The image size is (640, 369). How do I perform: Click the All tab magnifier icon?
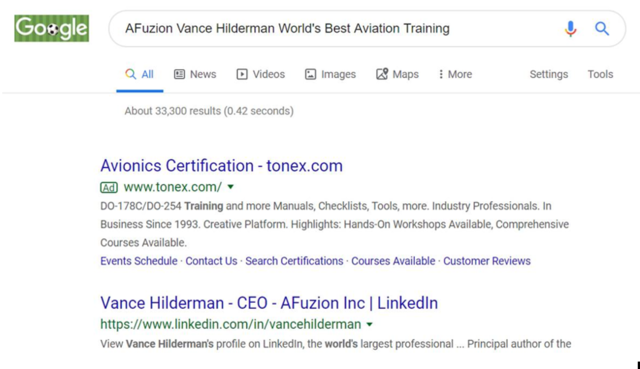[x=130, y=74]
